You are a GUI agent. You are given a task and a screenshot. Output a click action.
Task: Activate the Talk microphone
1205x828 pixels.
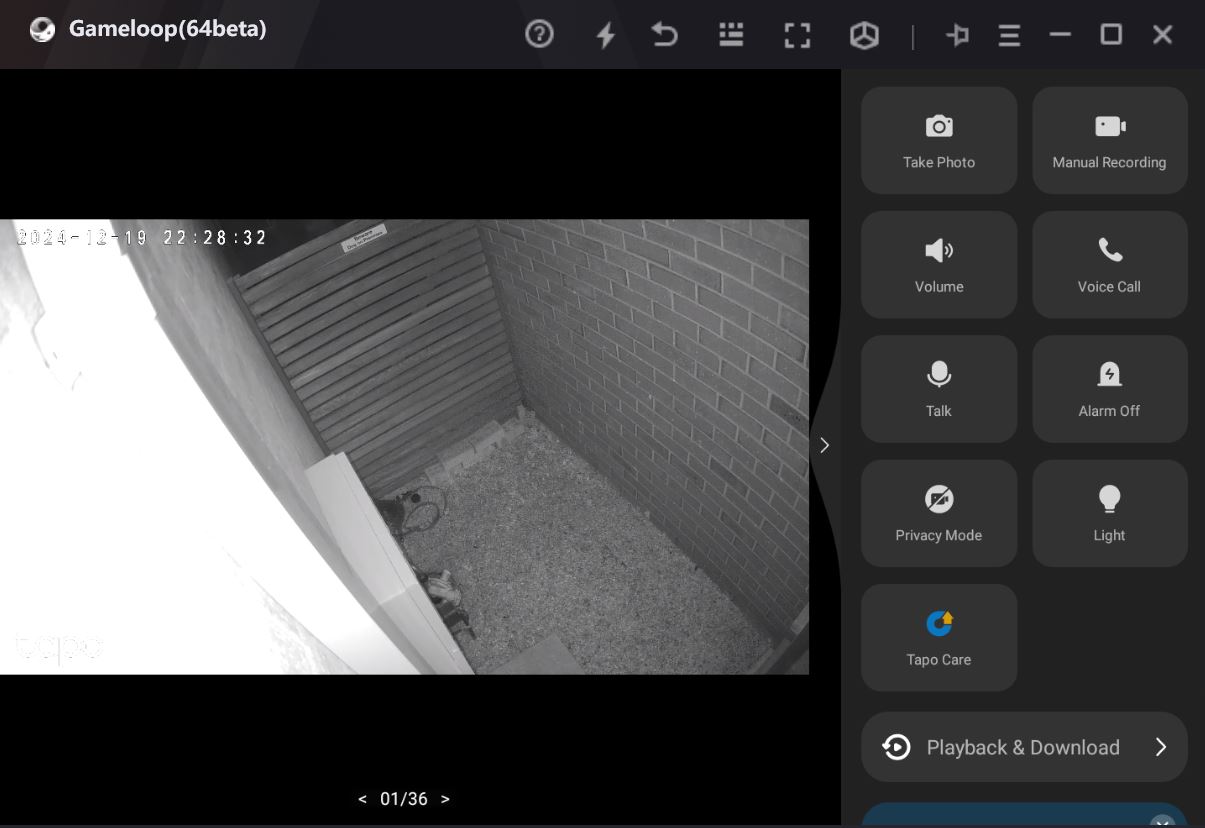(938, 389)
